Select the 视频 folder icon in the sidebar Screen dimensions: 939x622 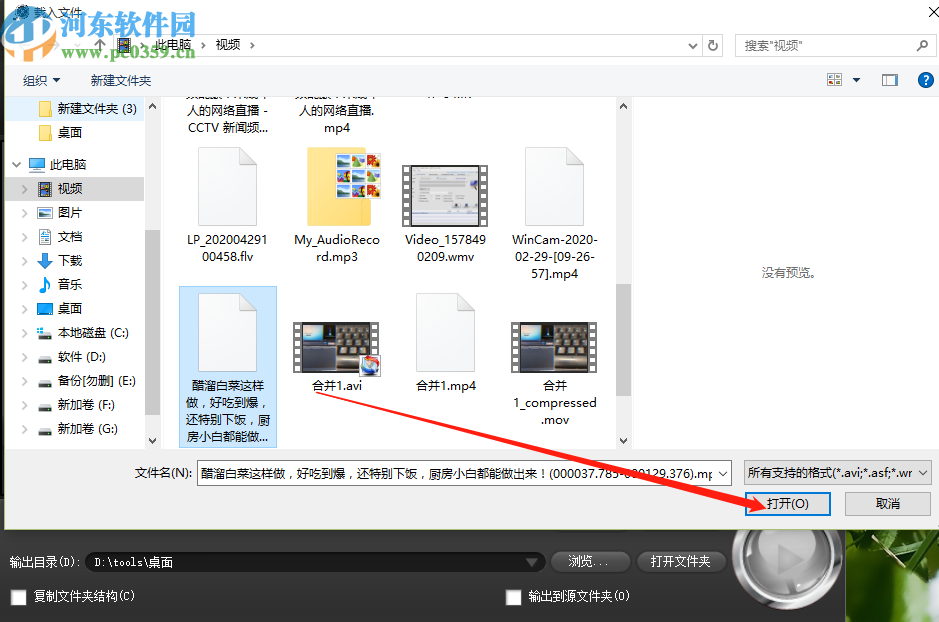[45, 189]
